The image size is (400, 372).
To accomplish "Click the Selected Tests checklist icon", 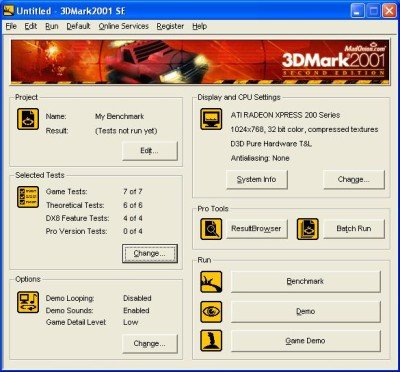I will [x=28, y=197].
